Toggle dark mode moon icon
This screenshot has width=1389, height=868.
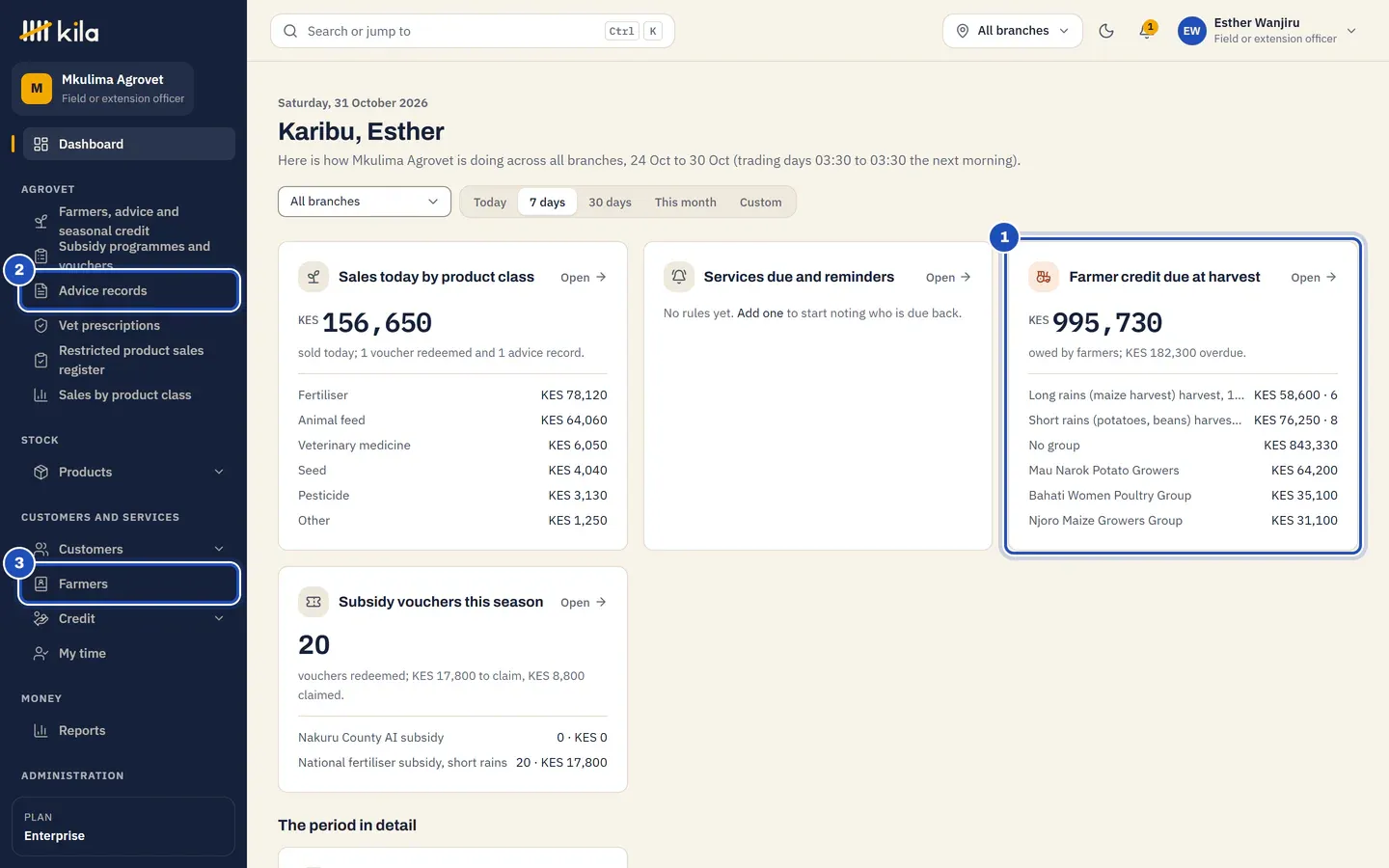pyautogui.click(x=1106, y=31)
